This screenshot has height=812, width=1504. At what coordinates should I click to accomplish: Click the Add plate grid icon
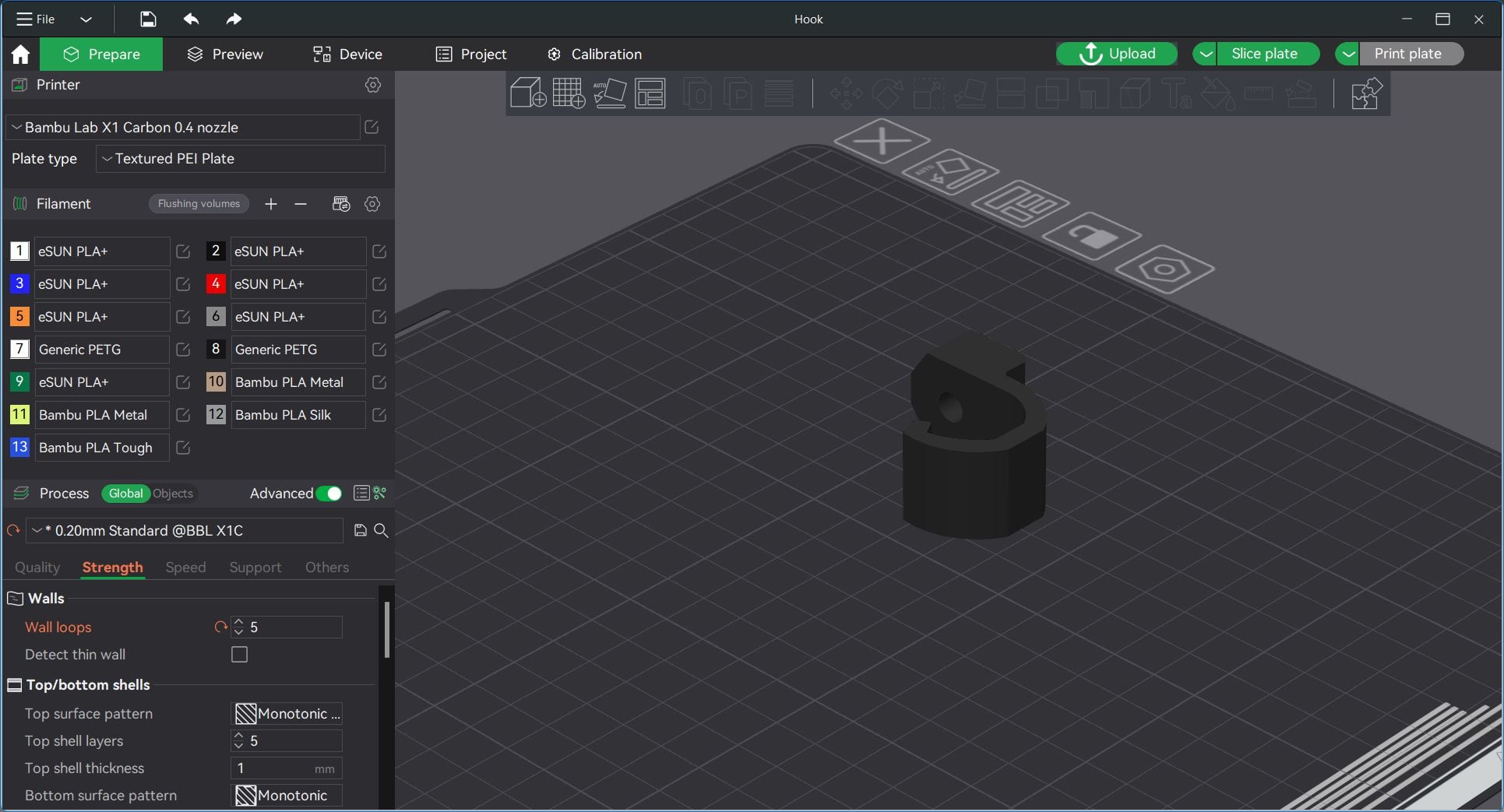(569, 93)
